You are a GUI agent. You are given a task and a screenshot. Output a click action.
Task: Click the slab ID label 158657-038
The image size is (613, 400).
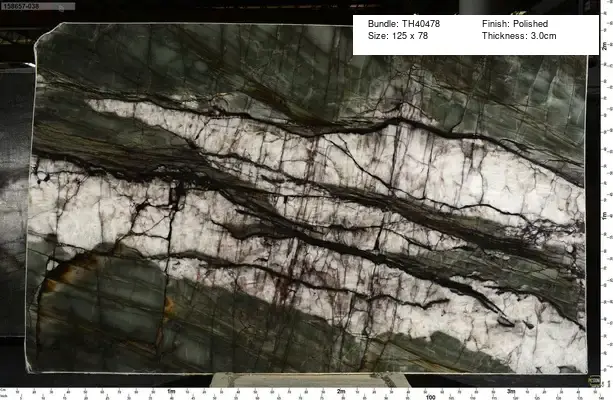(20, 5)
